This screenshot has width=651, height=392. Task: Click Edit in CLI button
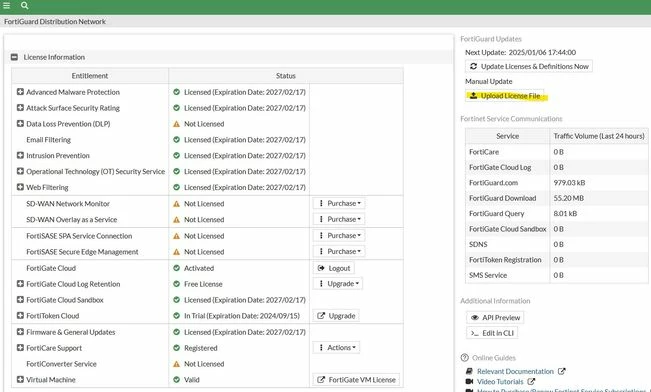pos(492,333)
